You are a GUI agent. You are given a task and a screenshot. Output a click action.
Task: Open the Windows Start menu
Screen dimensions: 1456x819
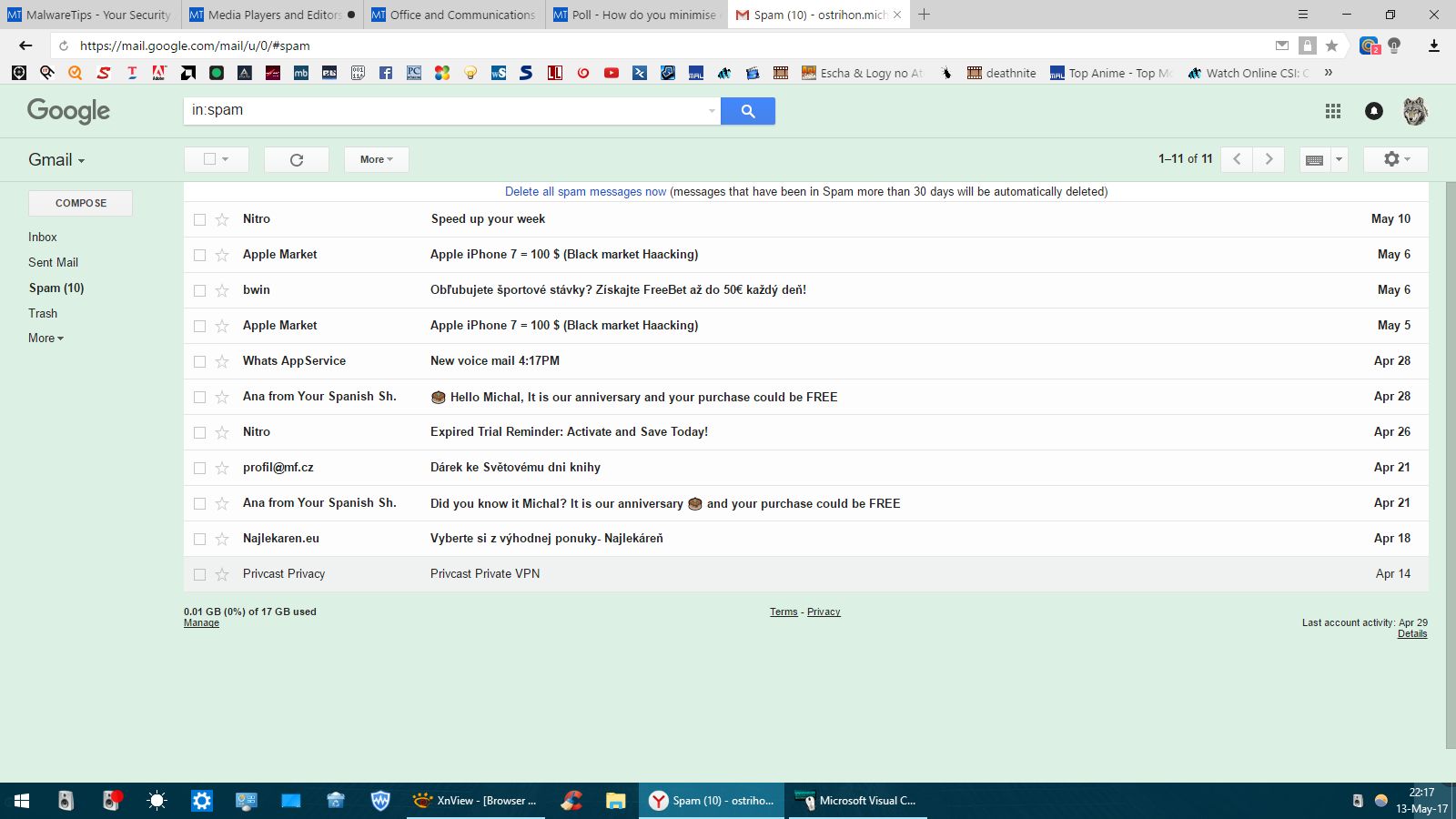[x=22, y=801]
